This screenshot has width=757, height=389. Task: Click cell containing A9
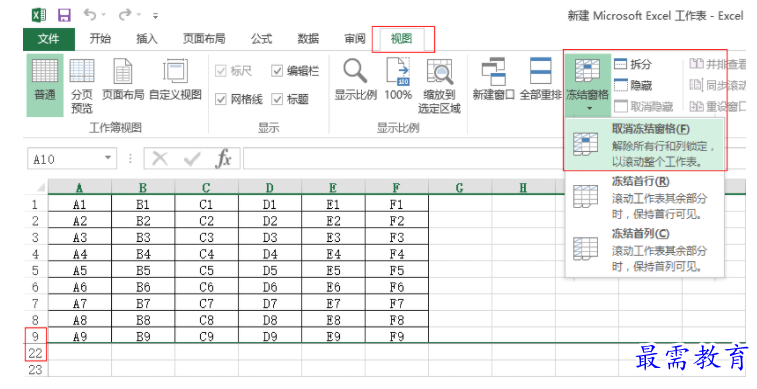tap(80, 336)
